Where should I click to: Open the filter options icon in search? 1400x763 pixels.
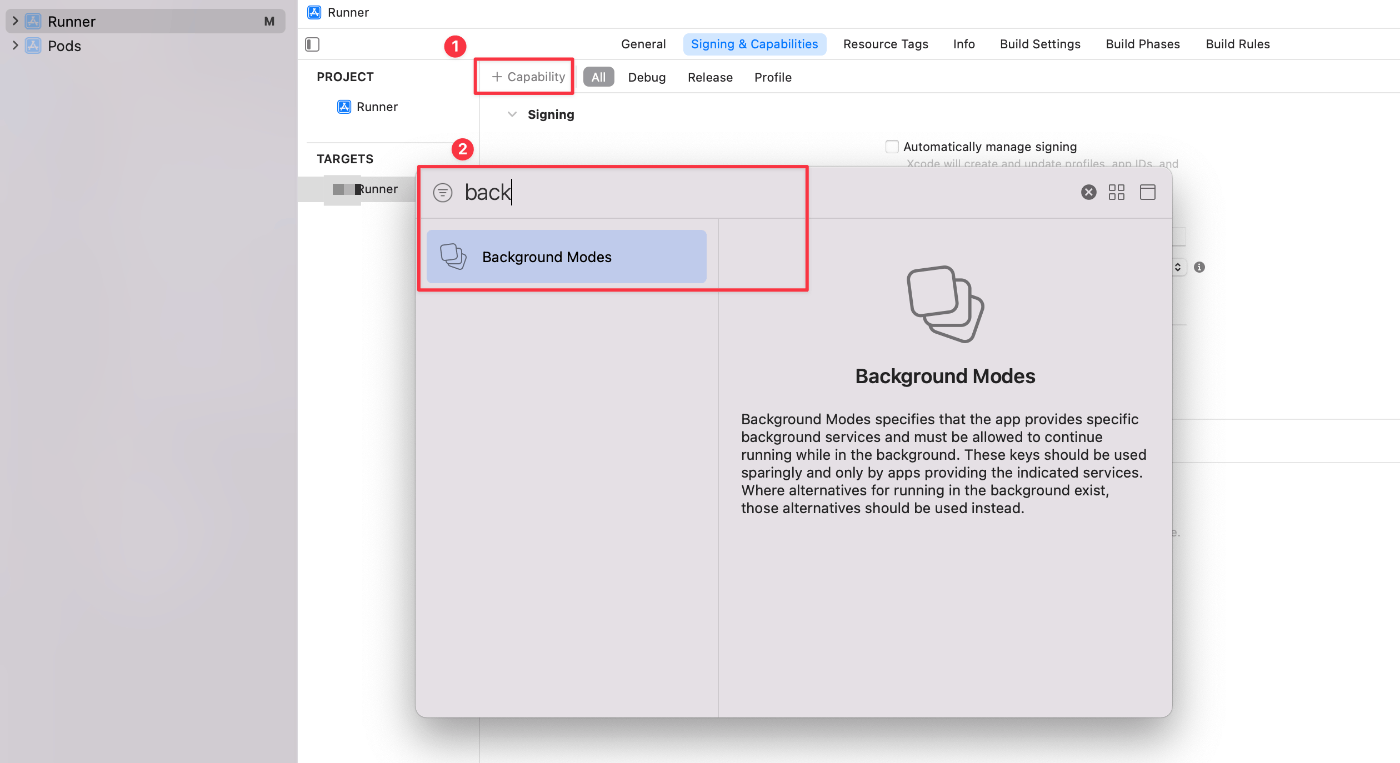click(x=443, y=193)
